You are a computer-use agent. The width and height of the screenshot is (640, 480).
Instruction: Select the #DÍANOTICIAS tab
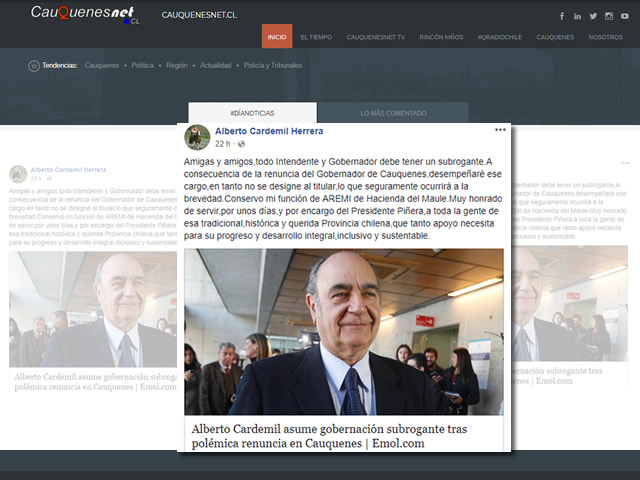pos(252,113)
